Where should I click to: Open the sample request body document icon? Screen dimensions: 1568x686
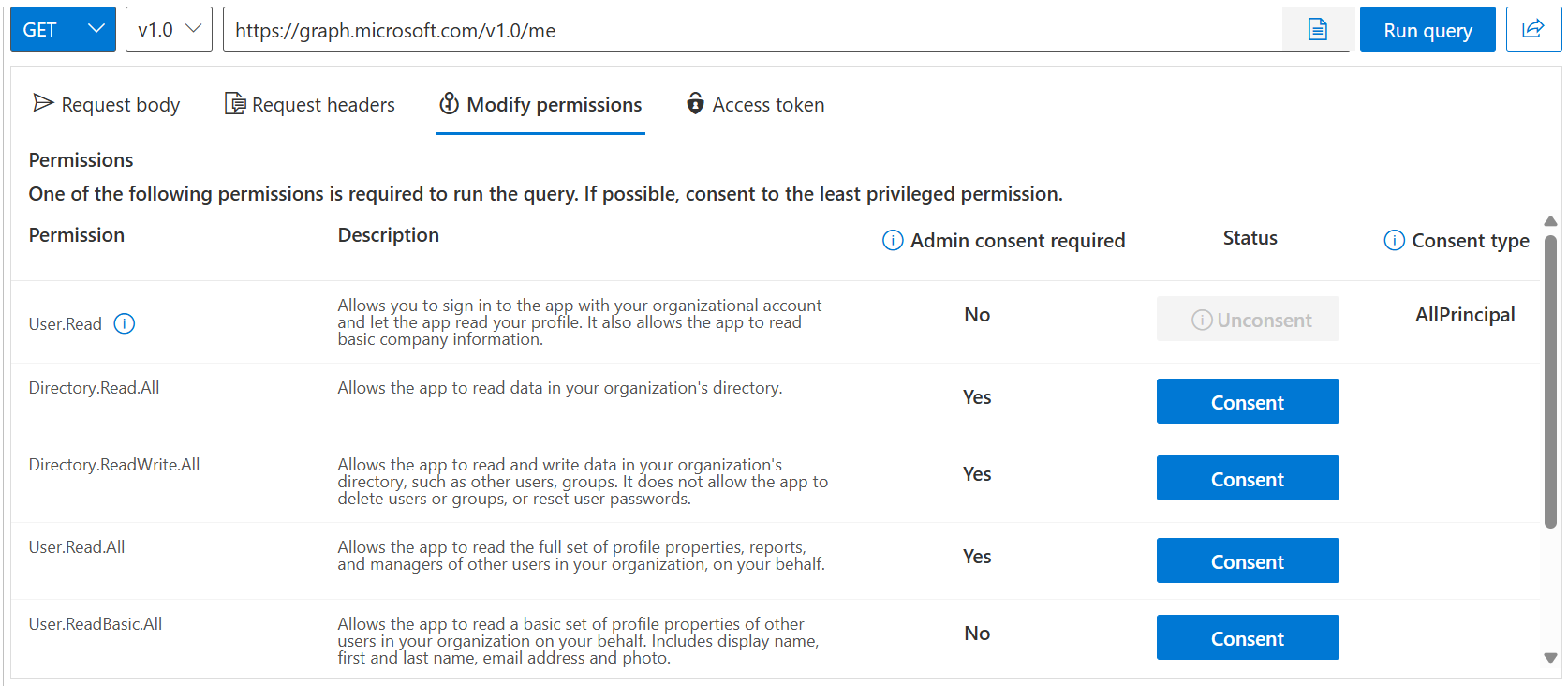click(1317, 29)
